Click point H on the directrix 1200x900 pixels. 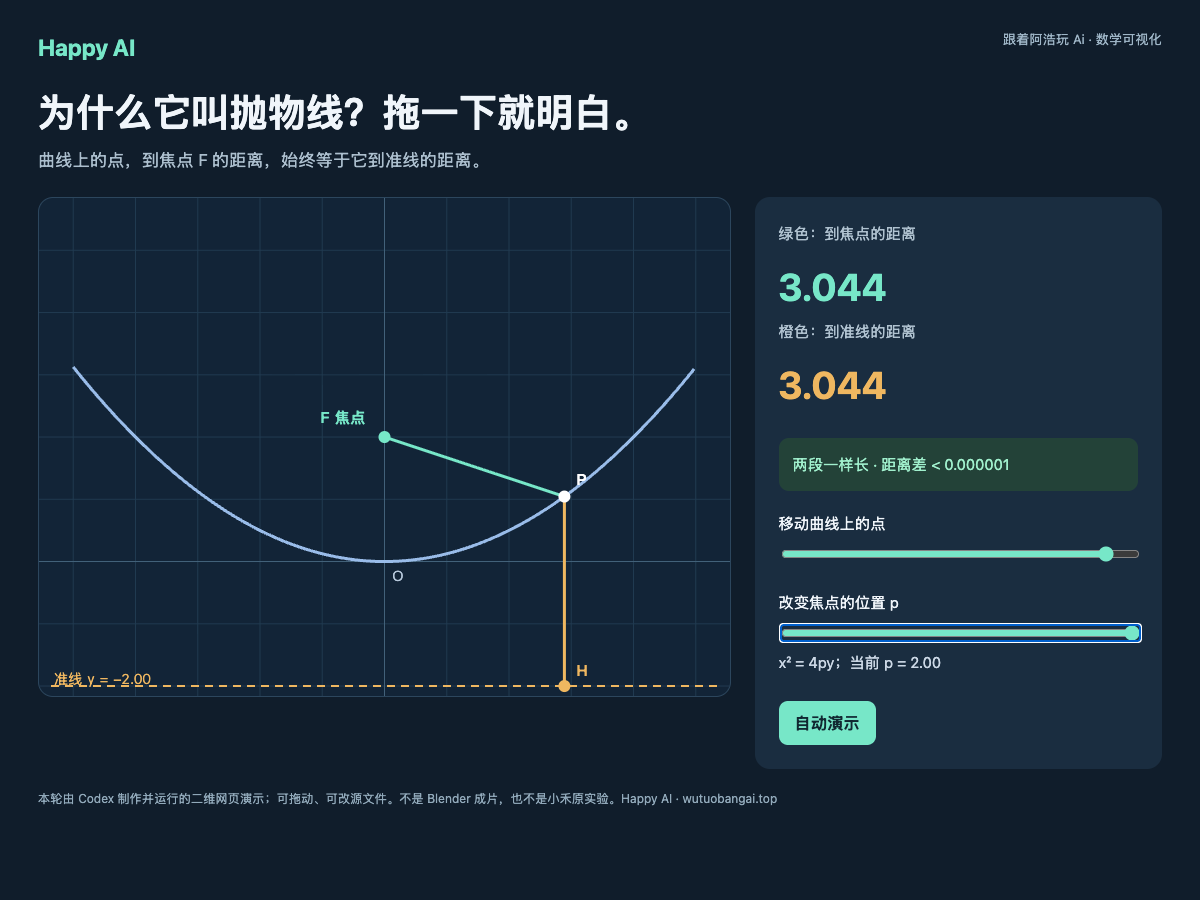tap(564, 686)
